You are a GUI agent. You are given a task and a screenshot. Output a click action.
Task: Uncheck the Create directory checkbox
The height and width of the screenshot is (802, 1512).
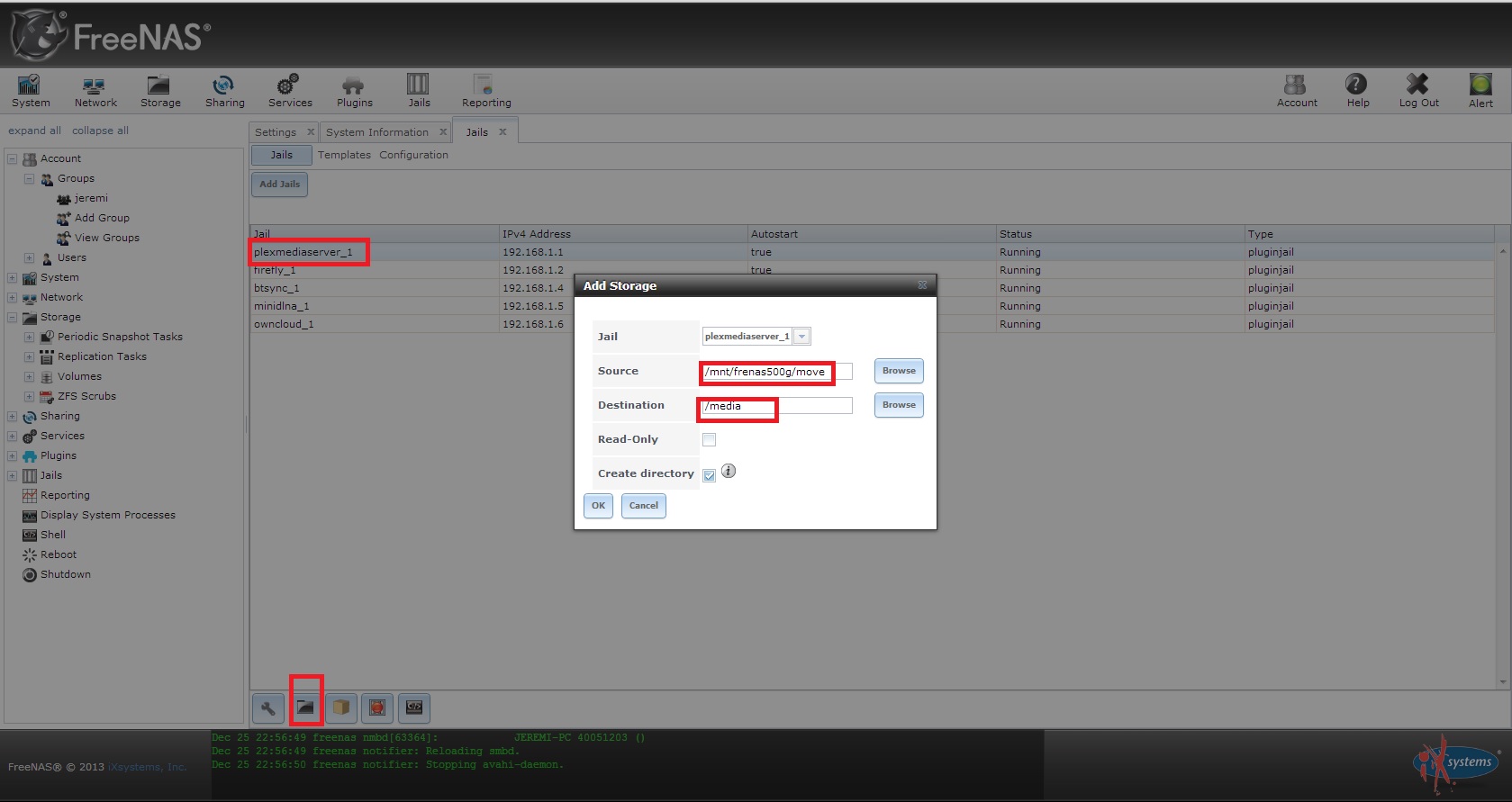pyautogui.click(x=710, y=475)
